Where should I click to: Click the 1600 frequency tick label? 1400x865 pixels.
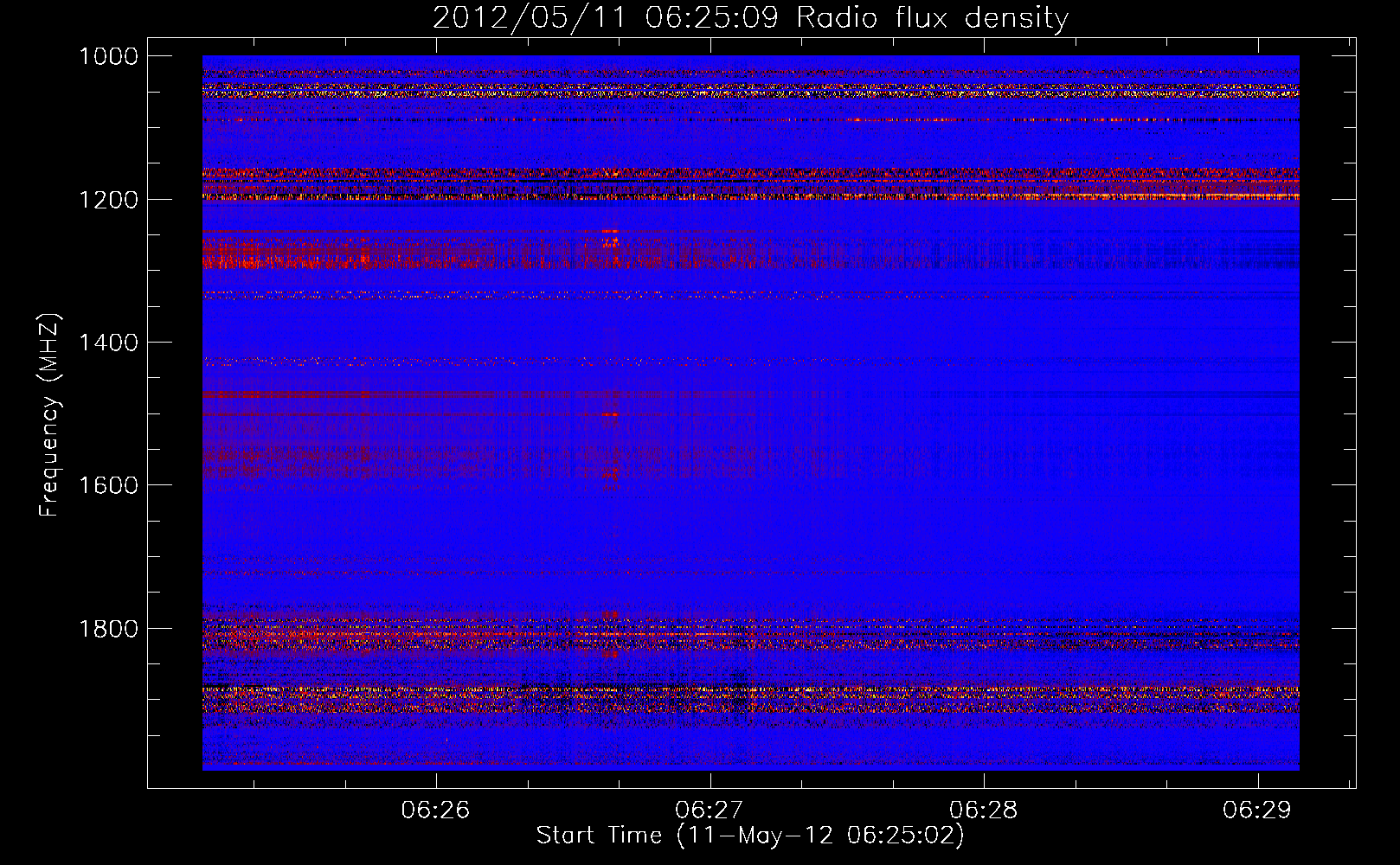coord(108,485)
